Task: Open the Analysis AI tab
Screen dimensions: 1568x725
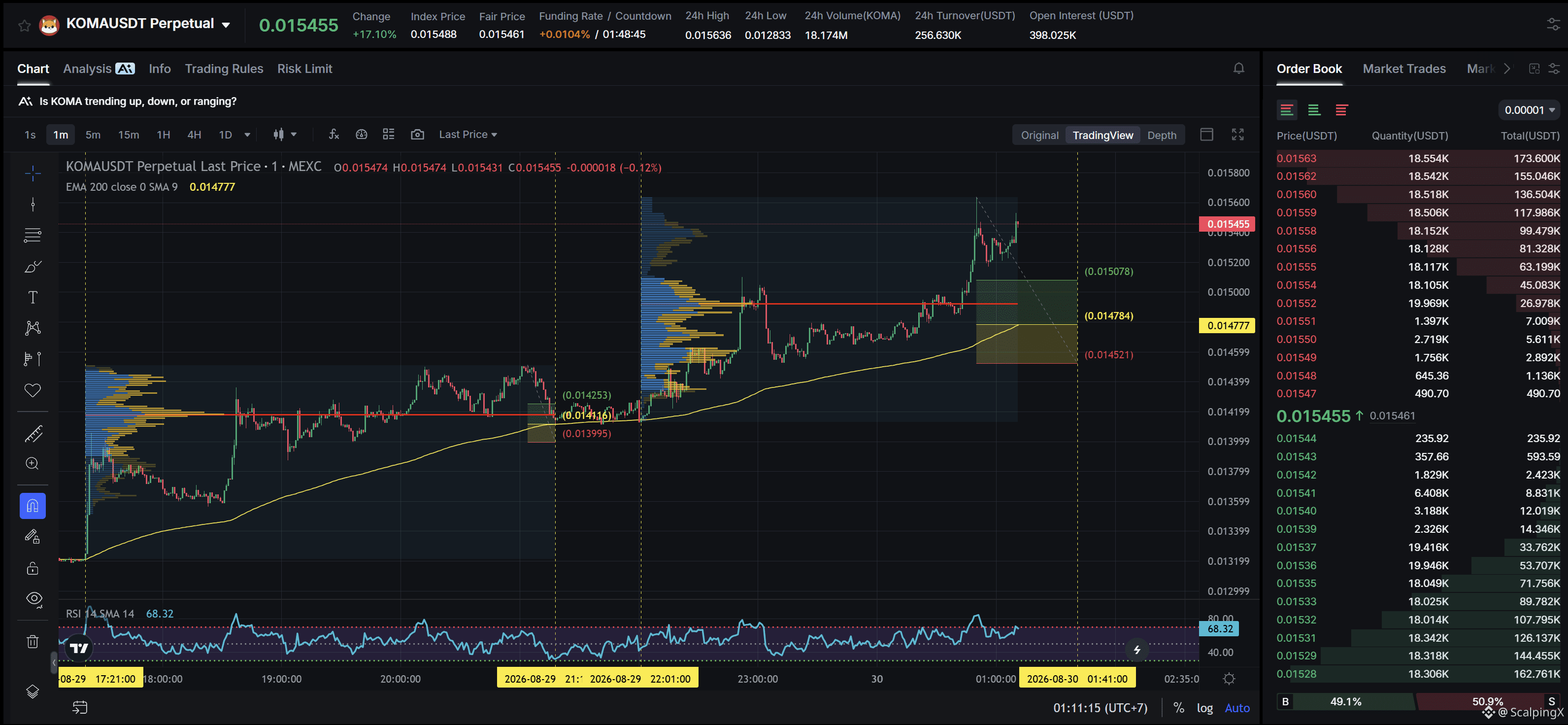Action: (x=99, y=69)
